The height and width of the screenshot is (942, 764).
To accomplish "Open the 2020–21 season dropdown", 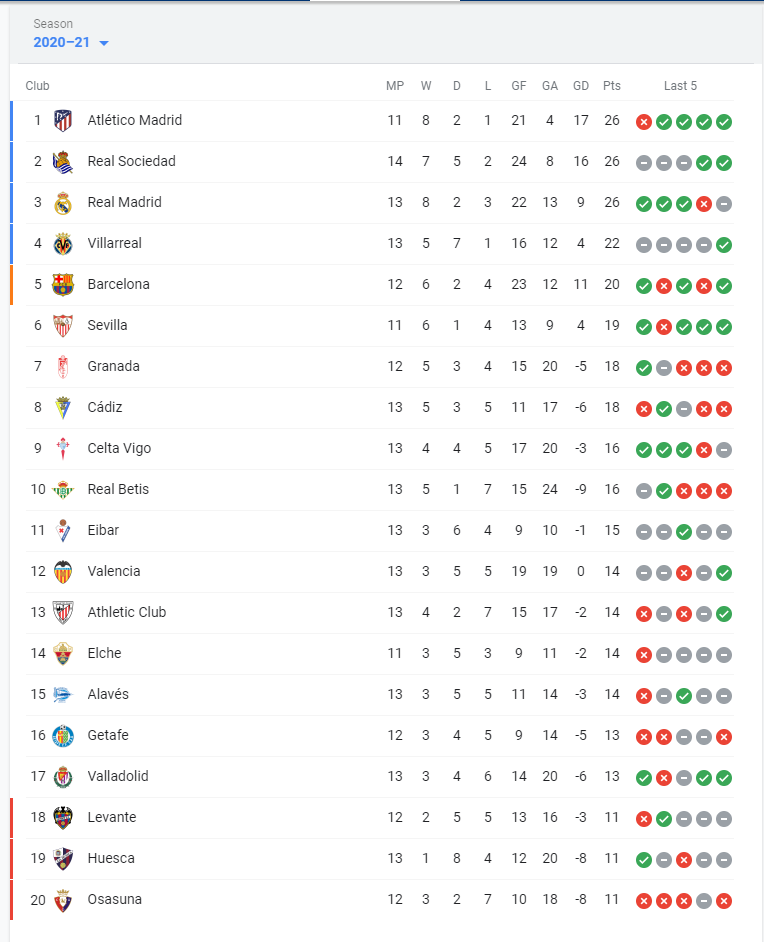I will (71, 42).
